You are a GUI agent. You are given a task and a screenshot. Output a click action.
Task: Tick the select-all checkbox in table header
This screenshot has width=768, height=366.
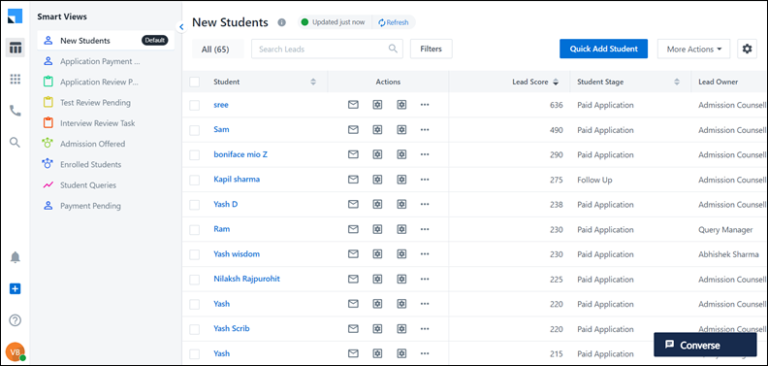194,82
